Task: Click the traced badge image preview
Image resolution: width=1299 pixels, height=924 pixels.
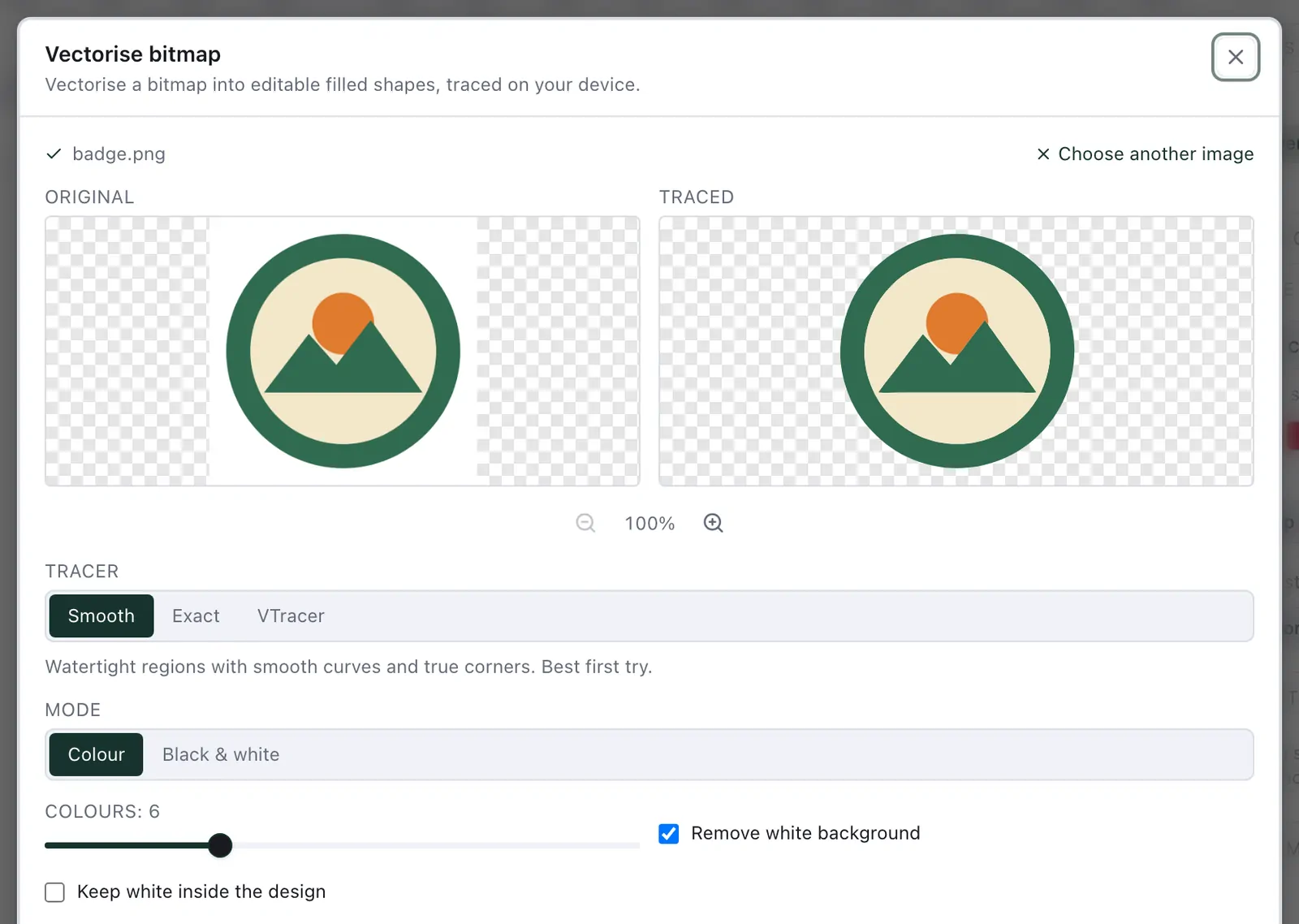Action: pyautogui.click(x=956, y=351)
